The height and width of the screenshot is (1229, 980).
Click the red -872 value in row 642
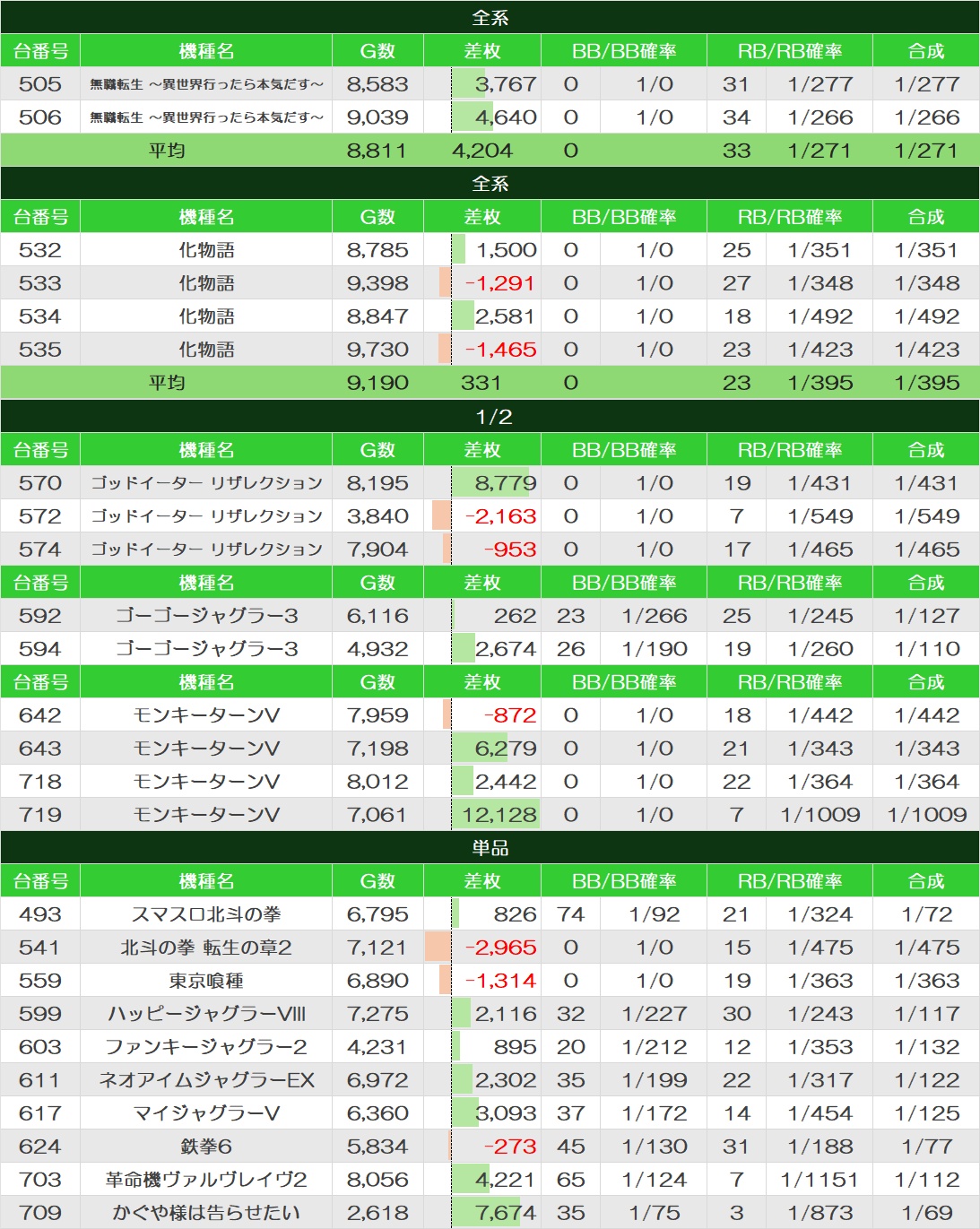point(510,715)
